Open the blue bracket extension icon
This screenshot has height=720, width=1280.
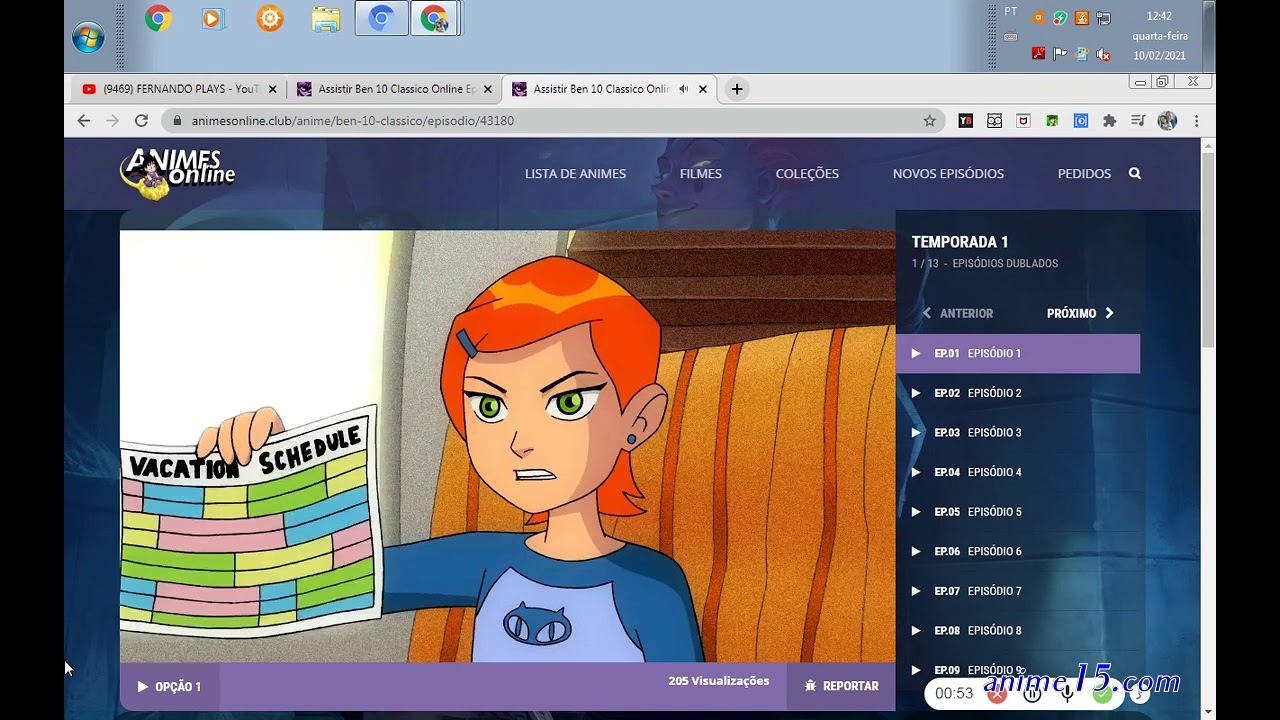[1081, 121]
